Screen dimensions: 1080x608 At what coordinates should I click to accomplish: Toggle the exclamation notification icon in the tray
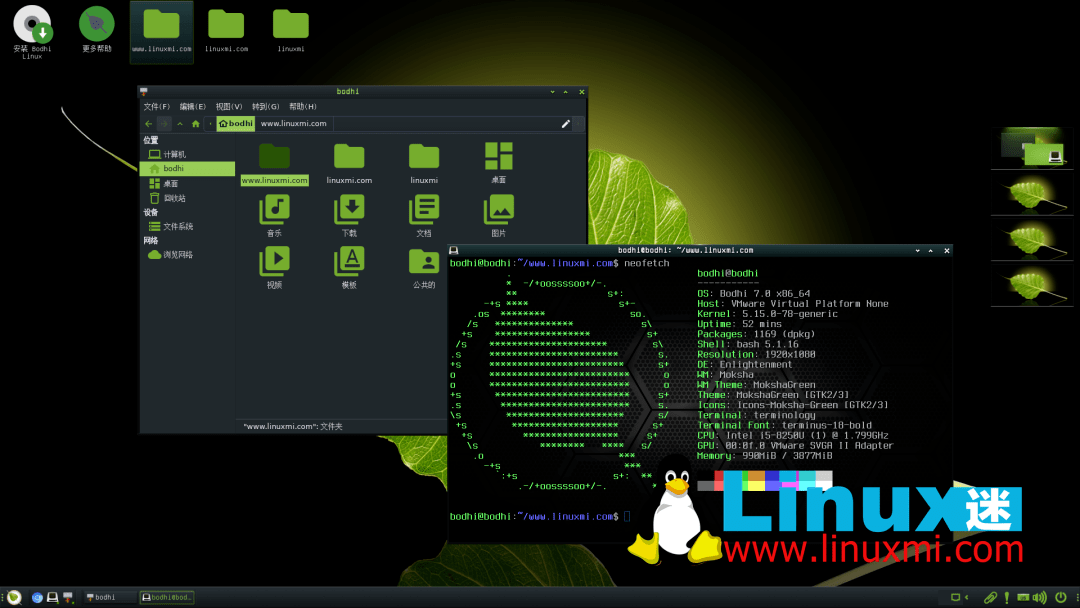point(1007,597)
